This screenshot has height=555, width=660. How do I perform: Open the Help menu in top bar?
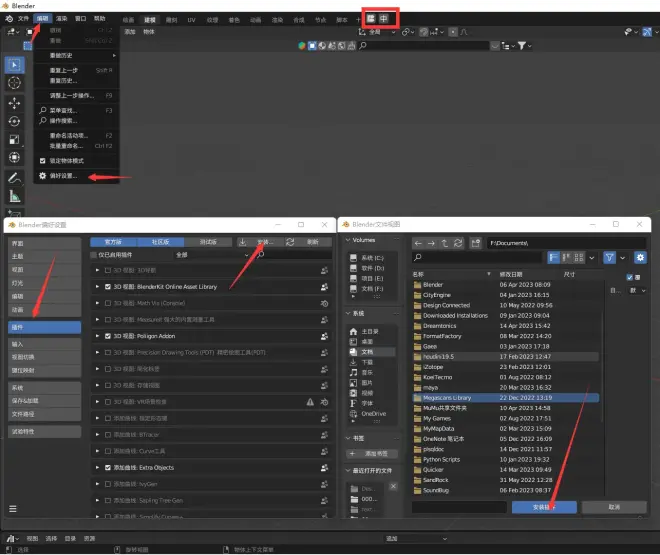click(x=99, y=19)
